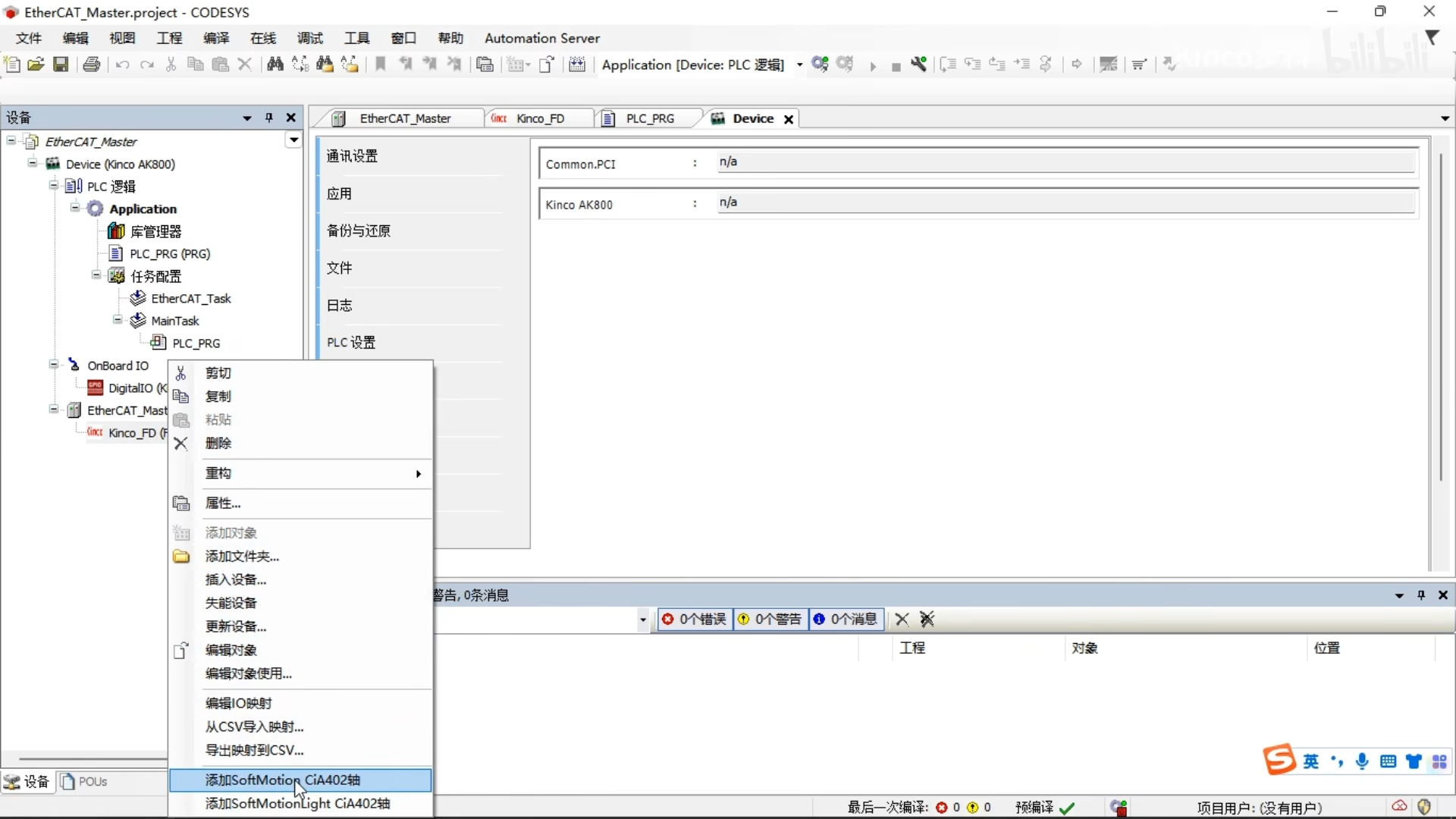
Task: Collapse the MainTask tree node
Action: click(118, 319)
